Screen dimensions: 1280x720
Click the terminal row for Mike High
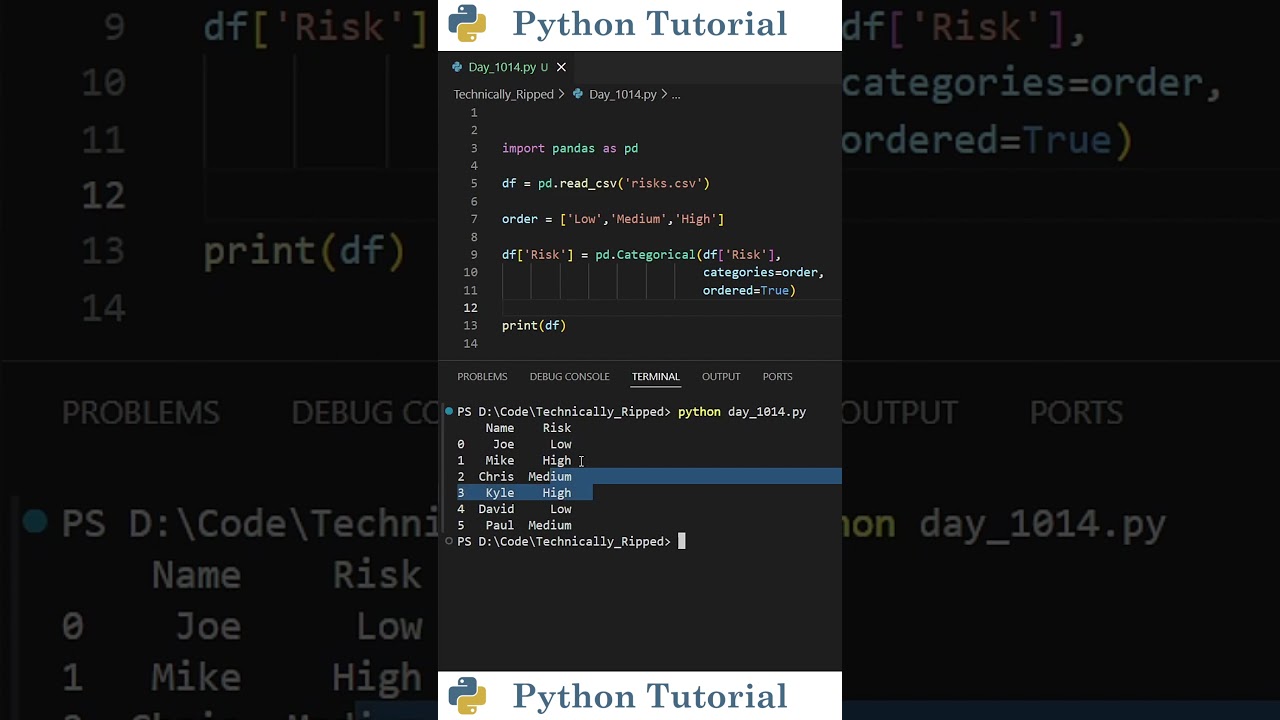(x=515, y=460)
